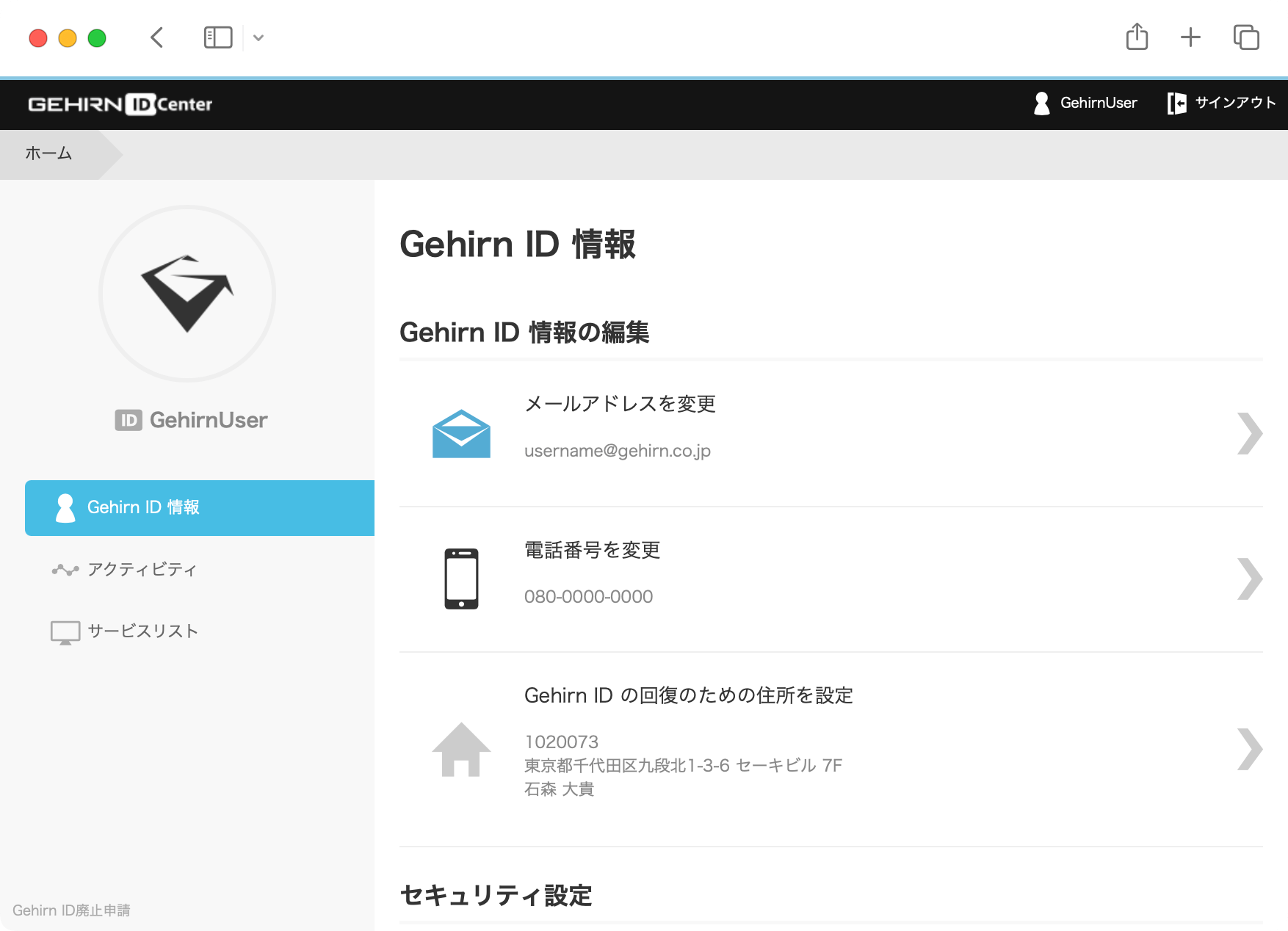Click the Gehirn ID廃止申請 link
The height and width of the screenshot is (931, 1288).
point(71,910)
